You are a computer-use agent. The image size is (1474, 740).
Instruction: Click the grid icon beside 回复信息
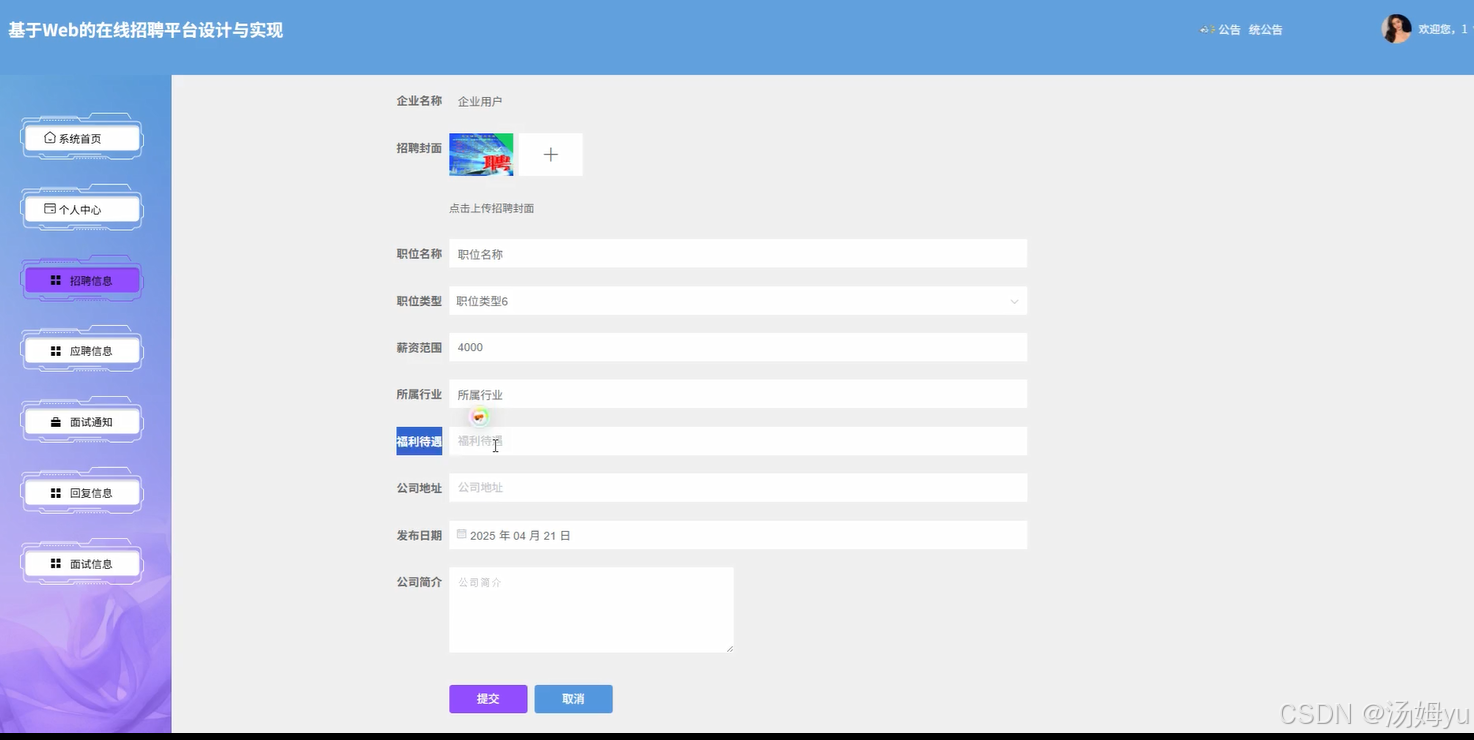coord(56,493)
